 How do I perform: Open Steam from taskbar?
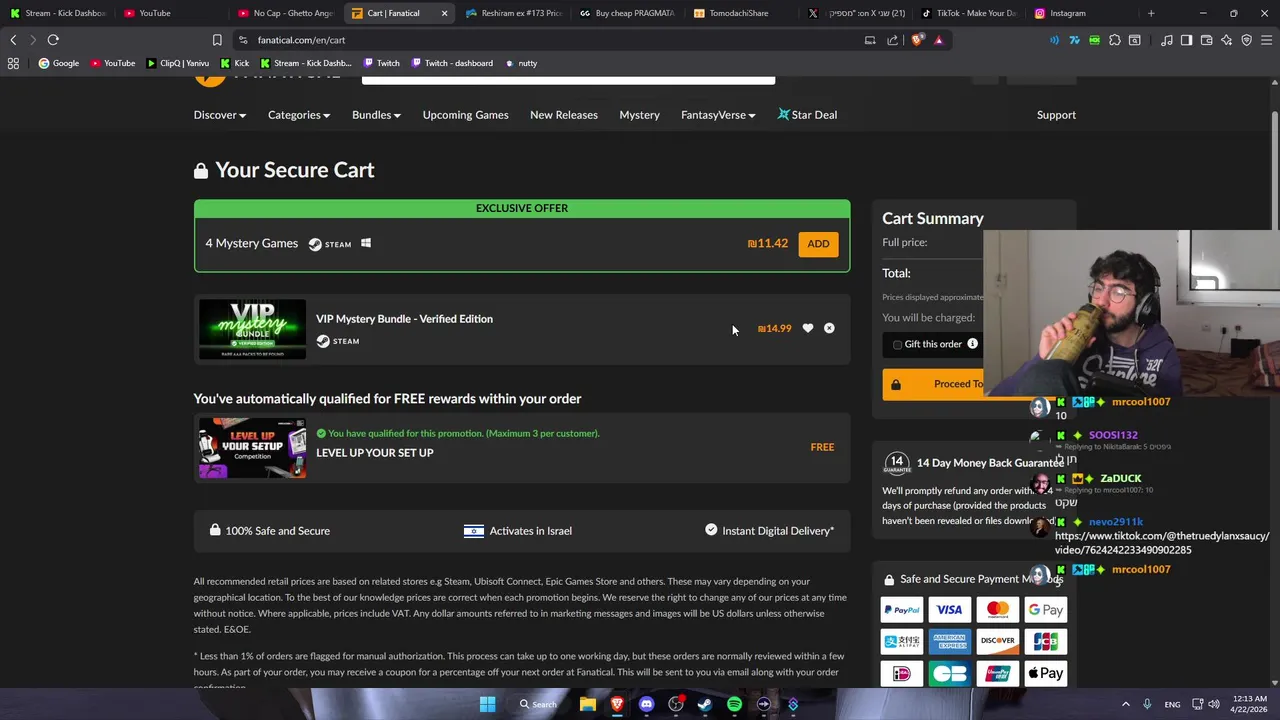705,704
